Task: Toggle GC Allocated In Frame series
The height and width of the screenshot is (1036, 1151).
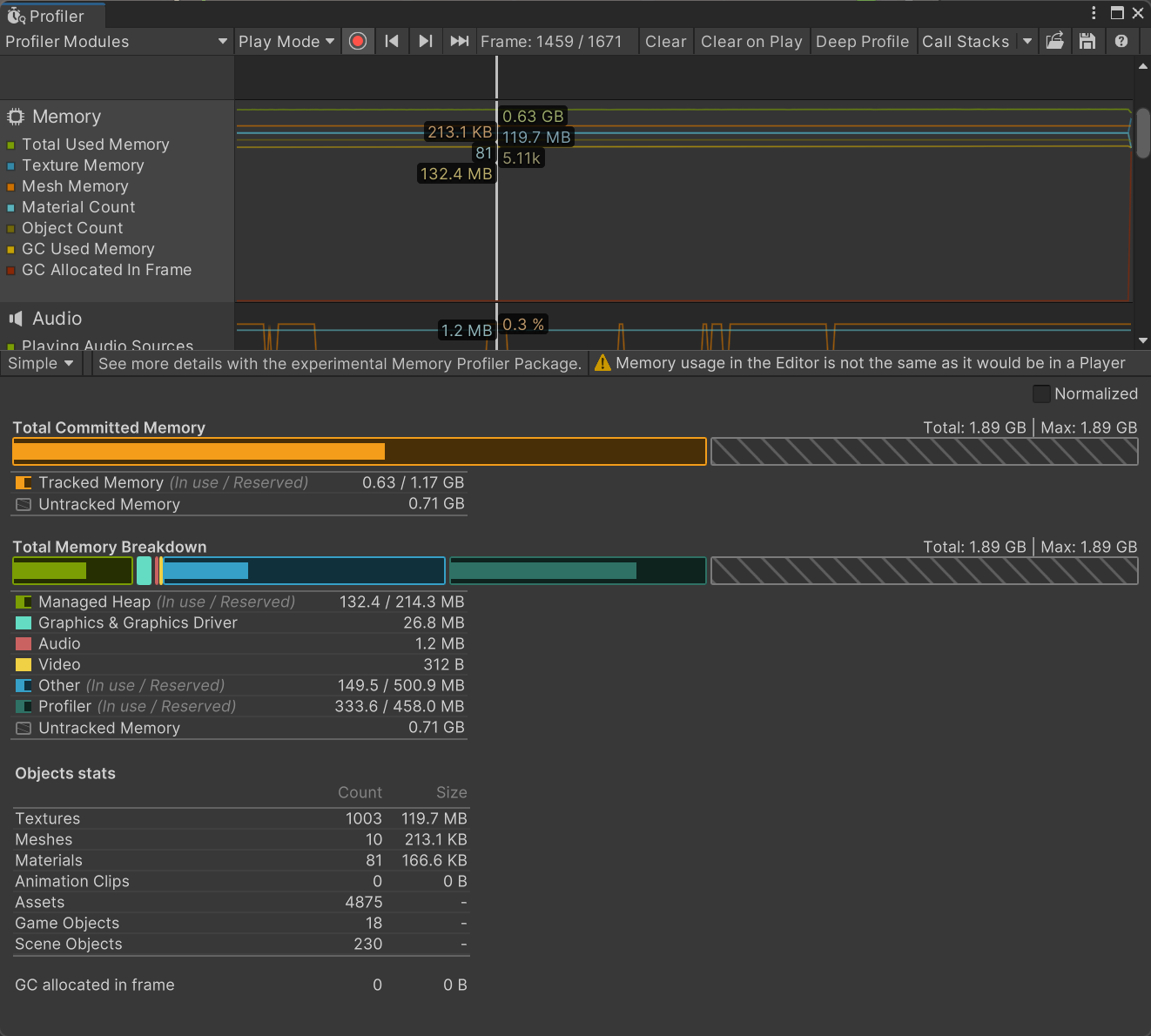Action: (x=11, y=271)
